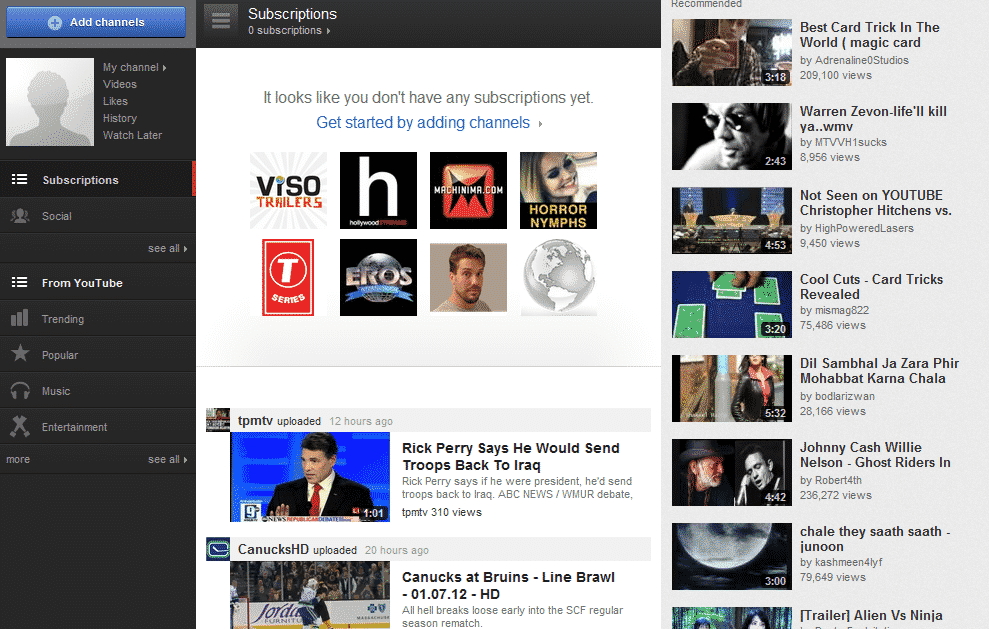The image size is (989, 629).
Task: Click the profile avatar placeholder
Action: [50, 102]
